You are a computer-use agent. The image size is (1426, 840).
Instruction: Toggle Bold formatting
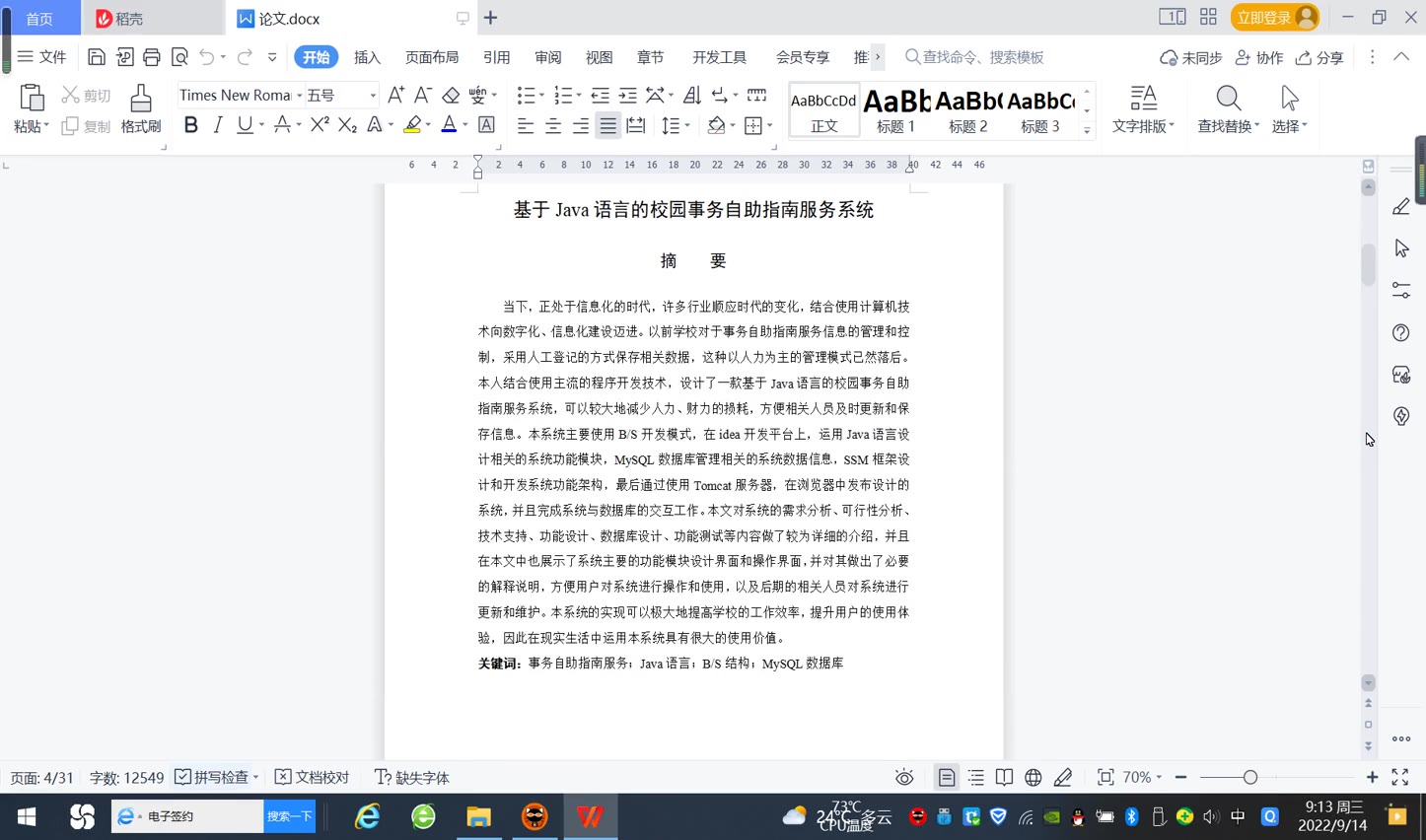191,125
